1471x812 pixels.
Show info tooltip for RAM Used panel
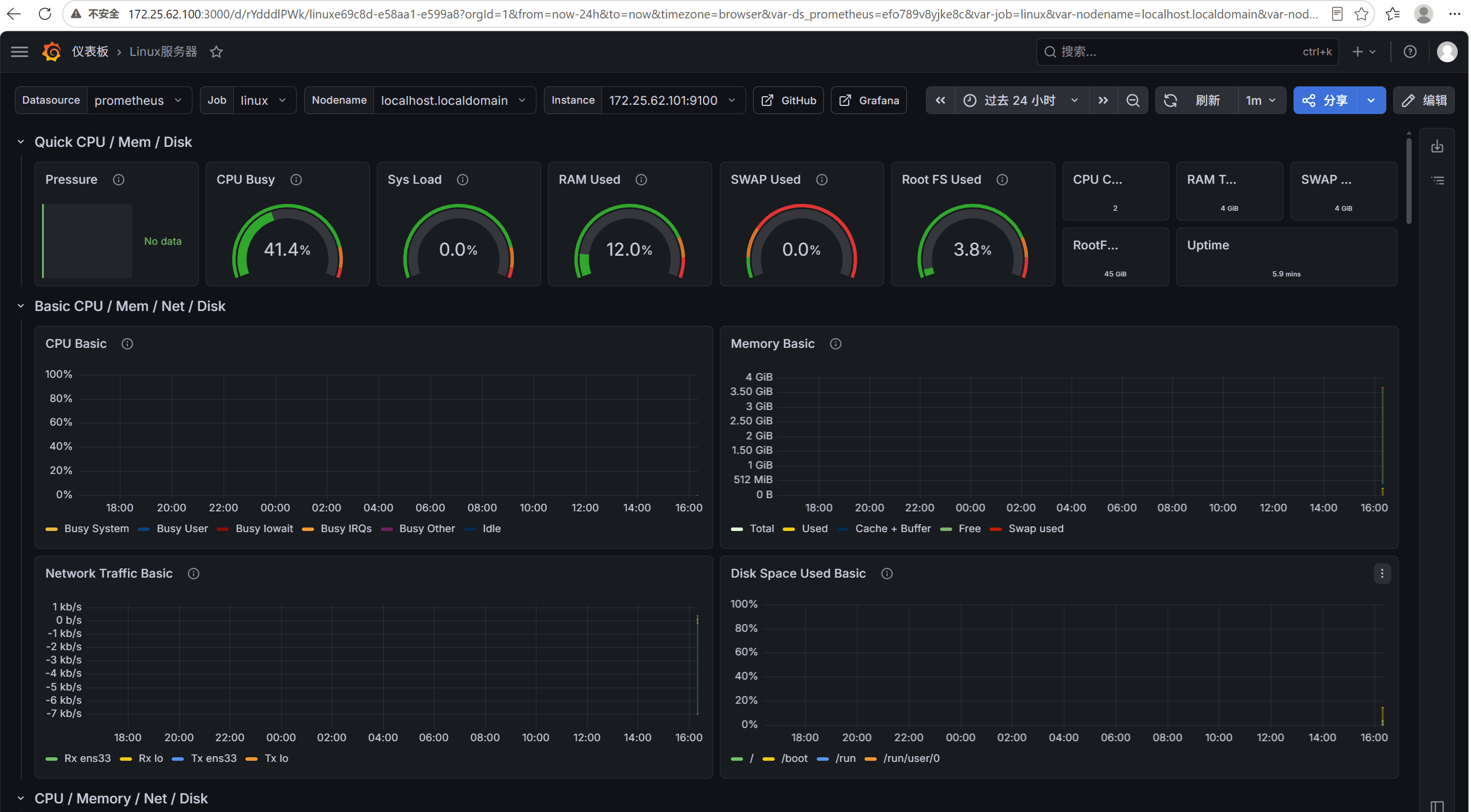coord(641,180)
